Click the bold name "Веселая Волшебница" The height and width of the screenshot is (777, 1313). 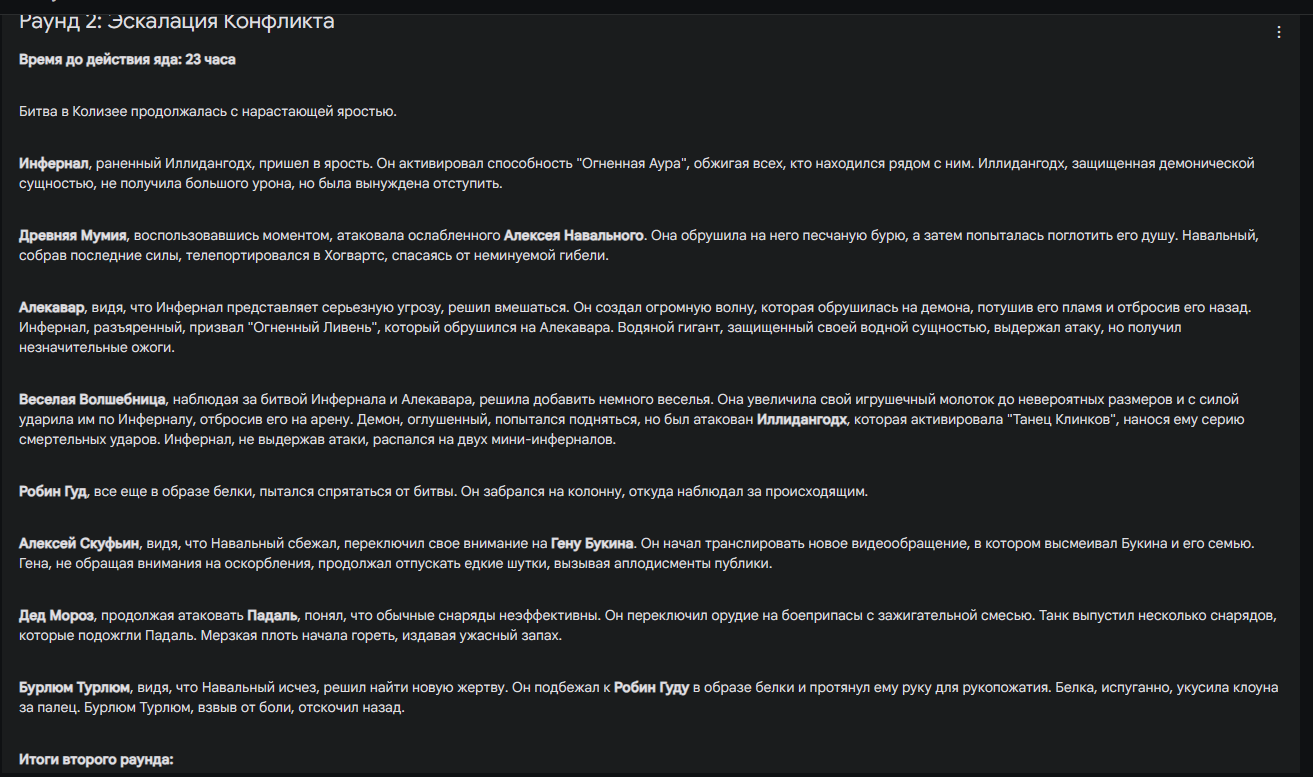coord(92,400)
